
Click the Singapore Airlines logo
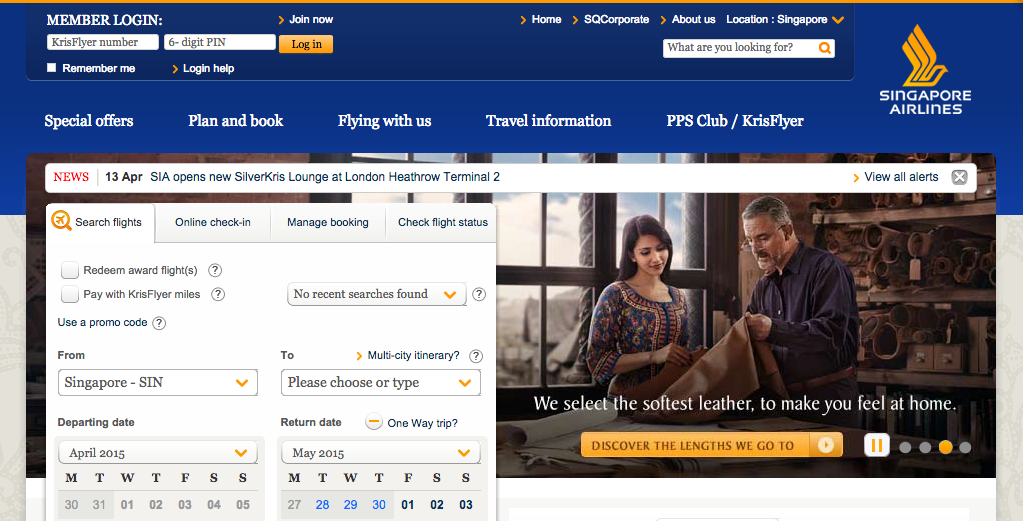(925, 70)
